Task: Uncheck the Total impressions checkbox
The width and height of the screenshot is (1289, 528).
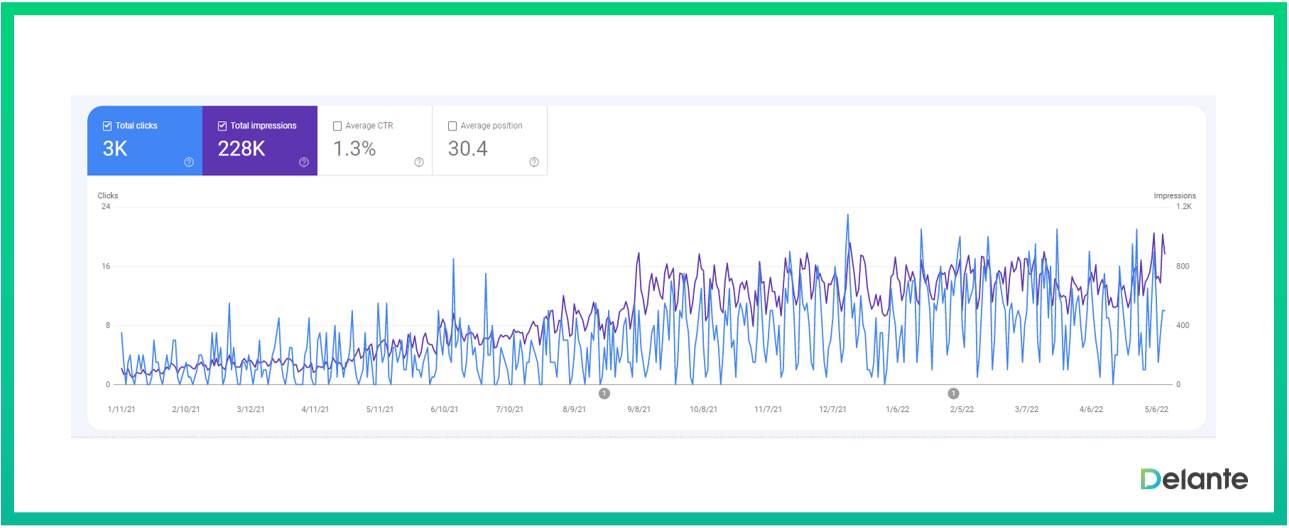Action: [x=222, y=126]
